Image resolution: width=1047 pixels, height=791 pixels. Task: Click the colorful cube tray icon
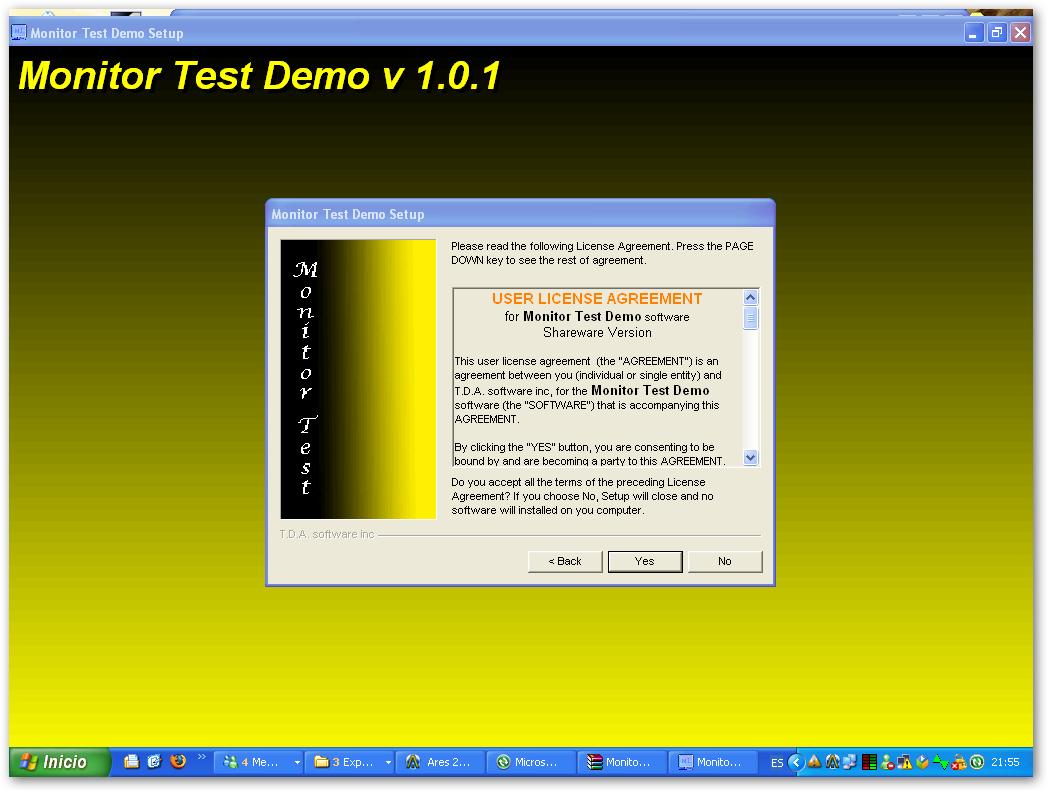pyautogui.click(x=922, y=762)
